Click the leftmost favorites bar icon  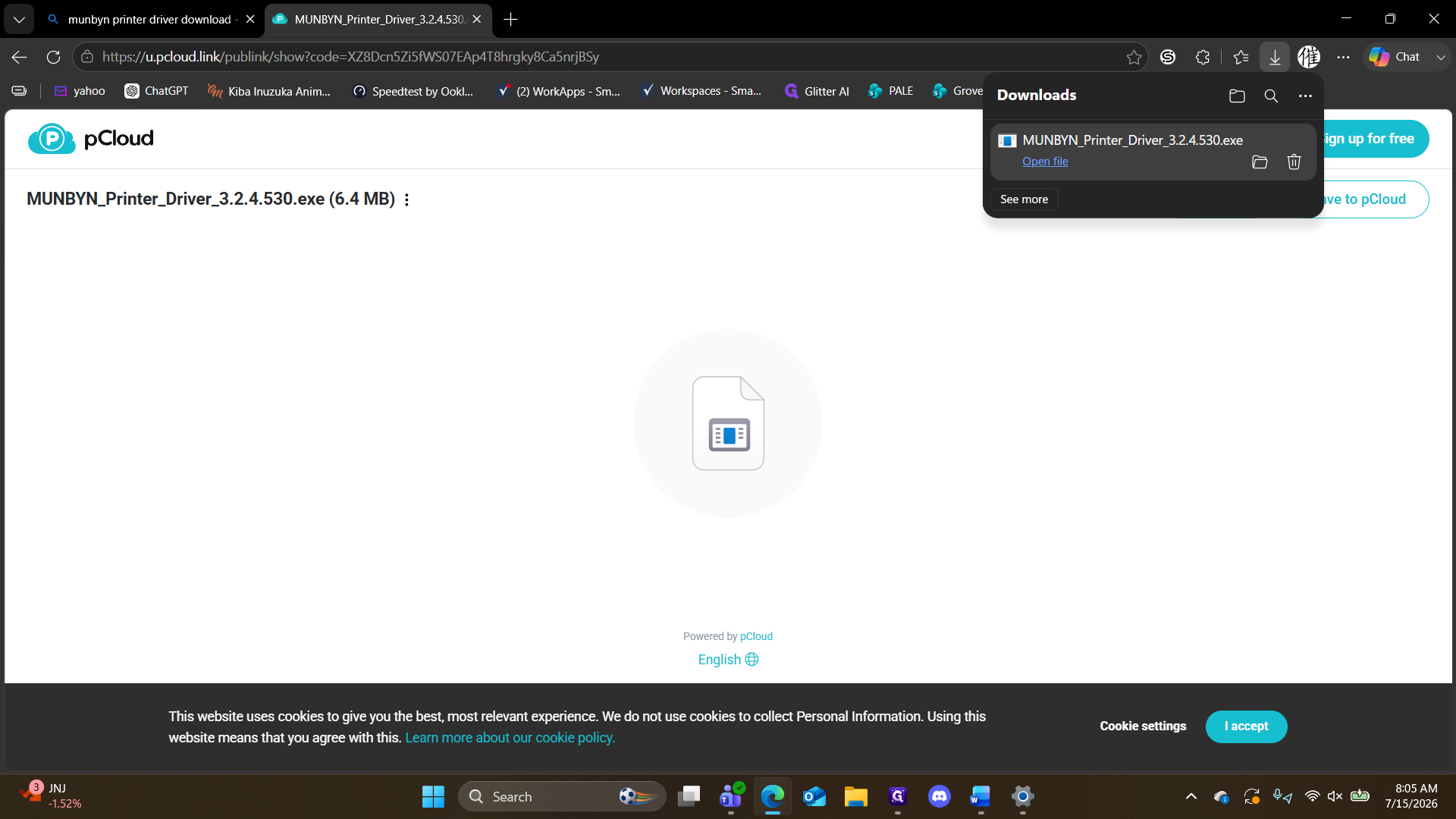pos(20,91)
